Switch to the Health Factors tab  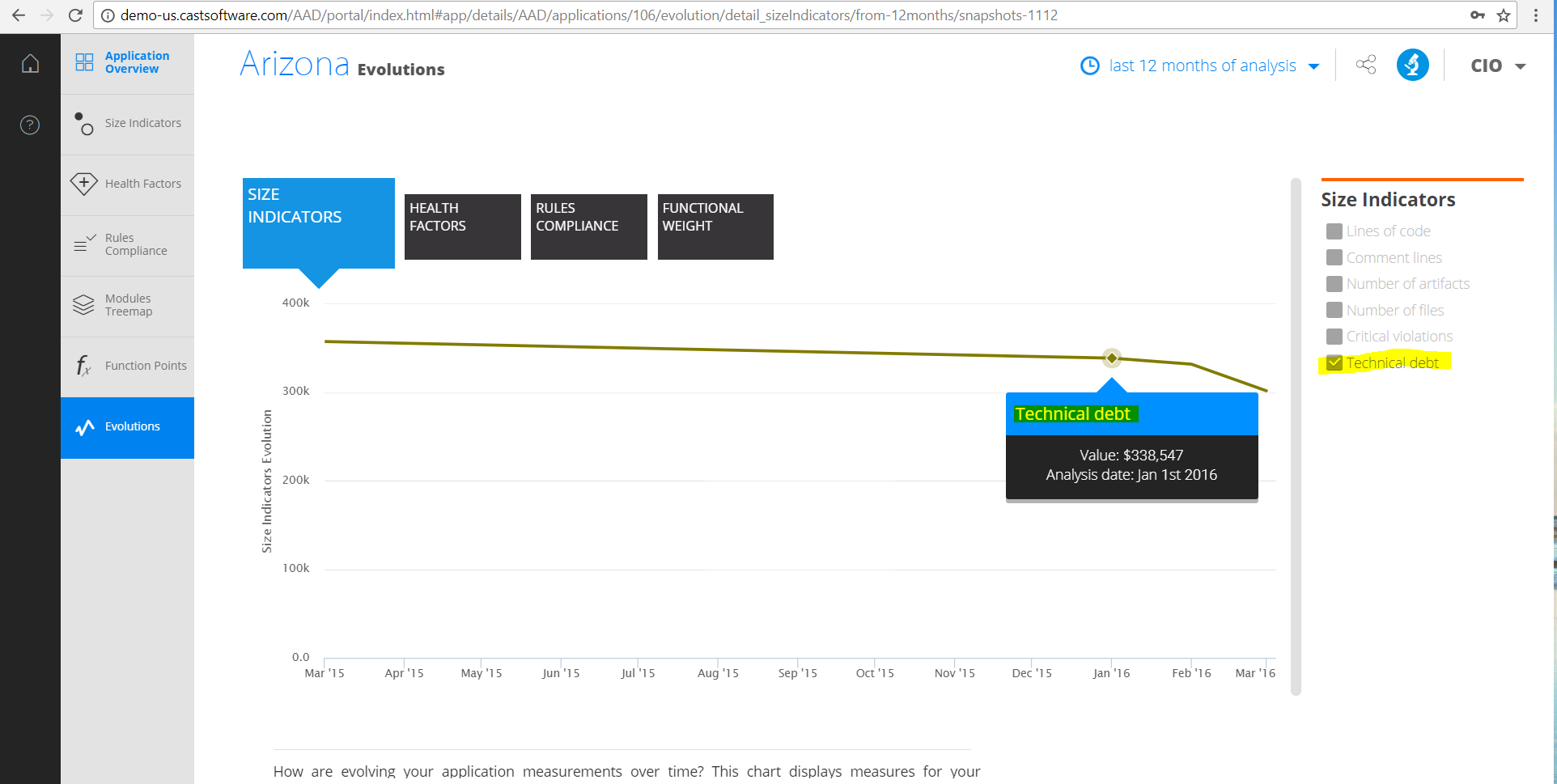(462, 227)
